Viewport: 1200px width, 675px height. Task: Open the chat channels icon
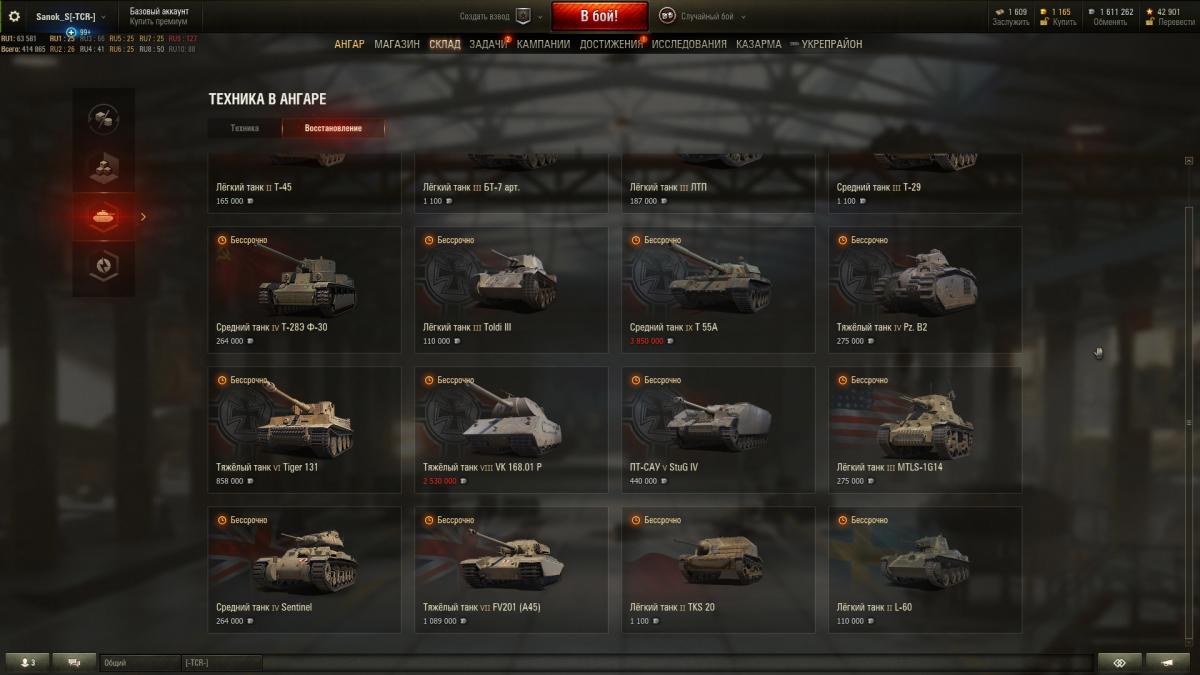74,662
